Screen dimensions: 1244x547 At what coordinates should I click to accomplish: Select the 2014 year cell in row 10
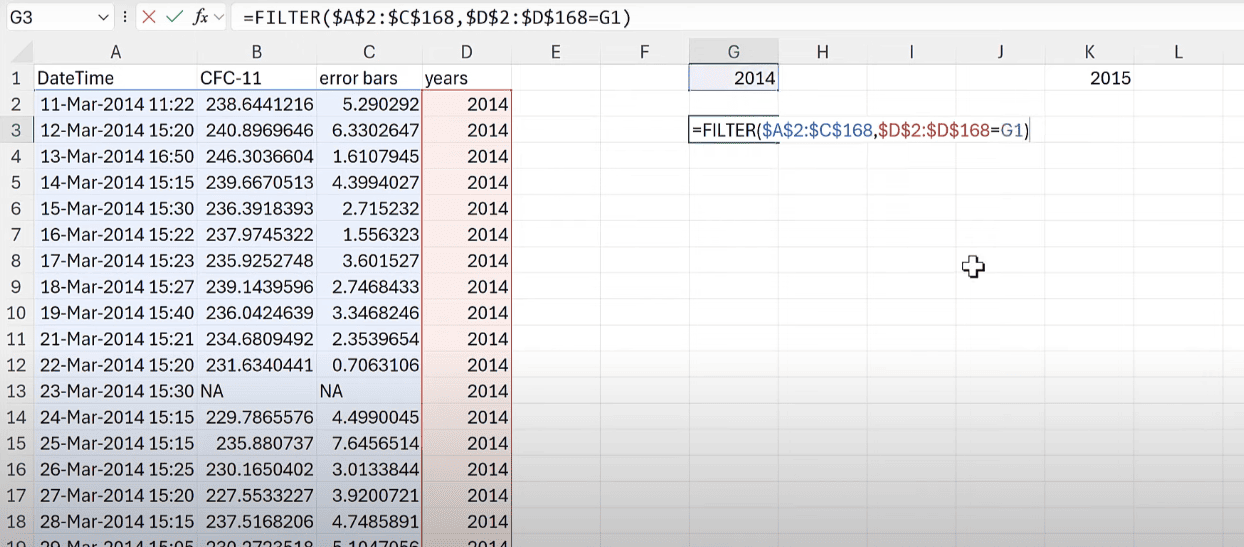(466, 313)
